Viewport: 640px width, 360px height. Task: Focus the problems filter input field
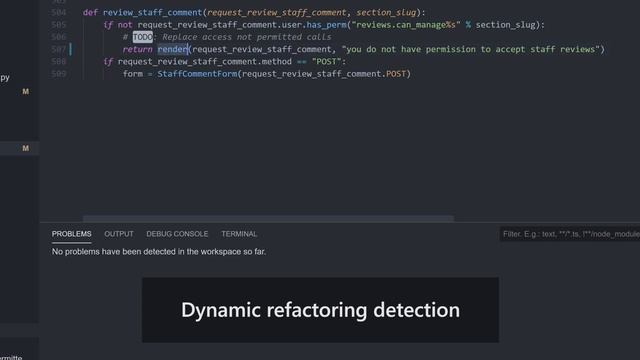[570, 234]
